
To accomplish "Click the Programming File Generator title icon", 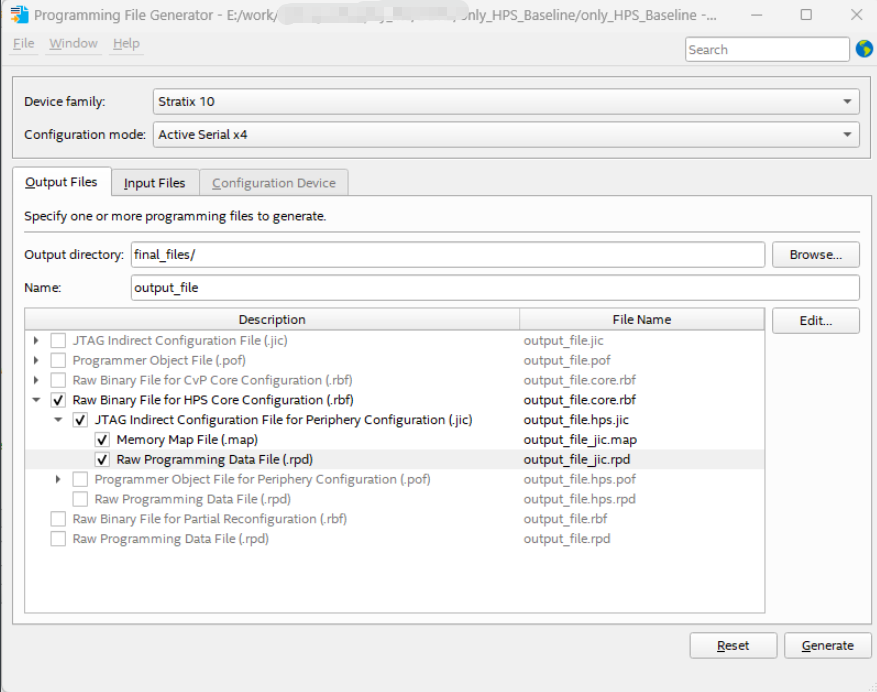I will tap(19, 15).
